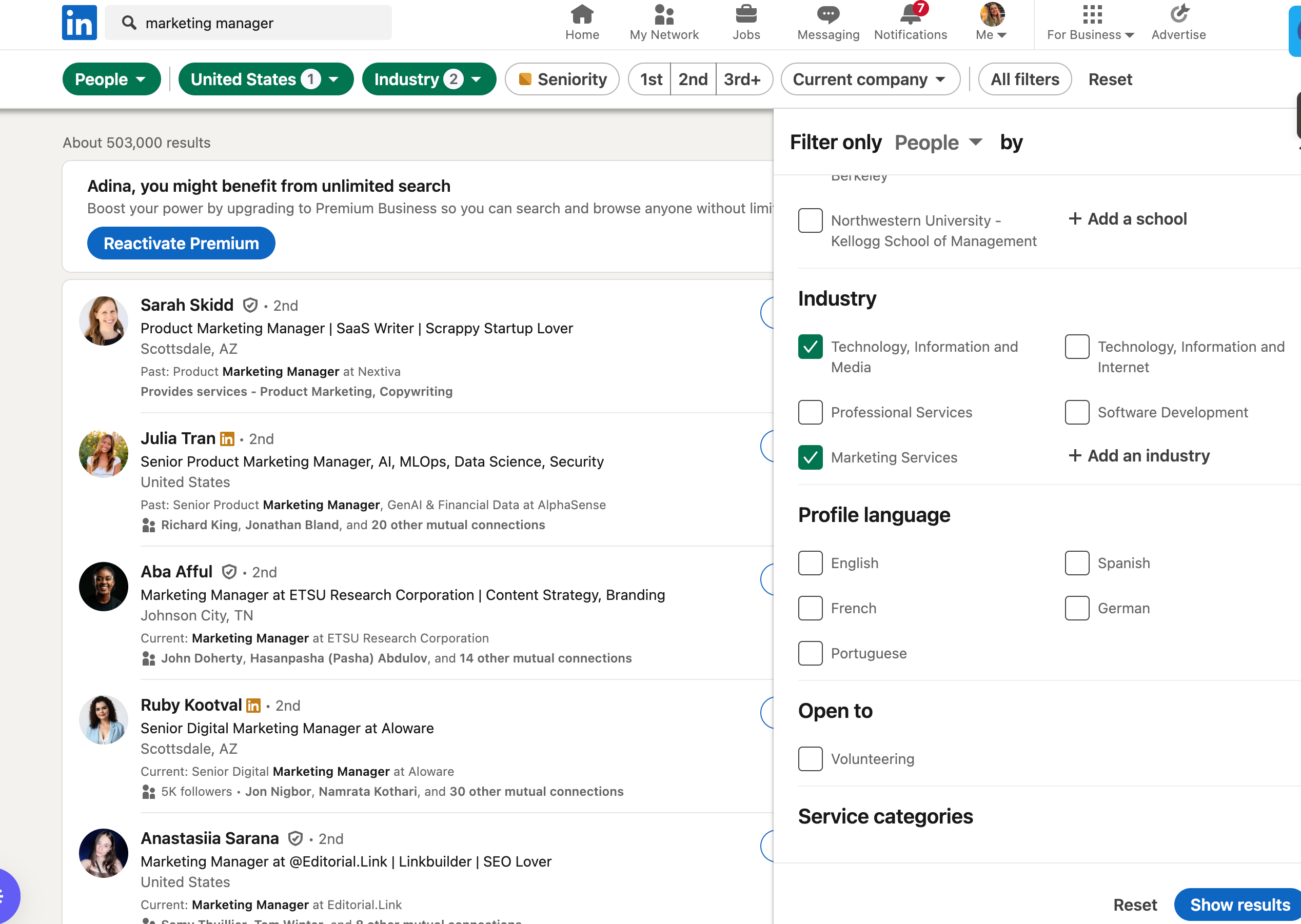Uncheck Marketing Services industry checkbox
Viewport: 1301px width, 924px height.
[810, 457]
